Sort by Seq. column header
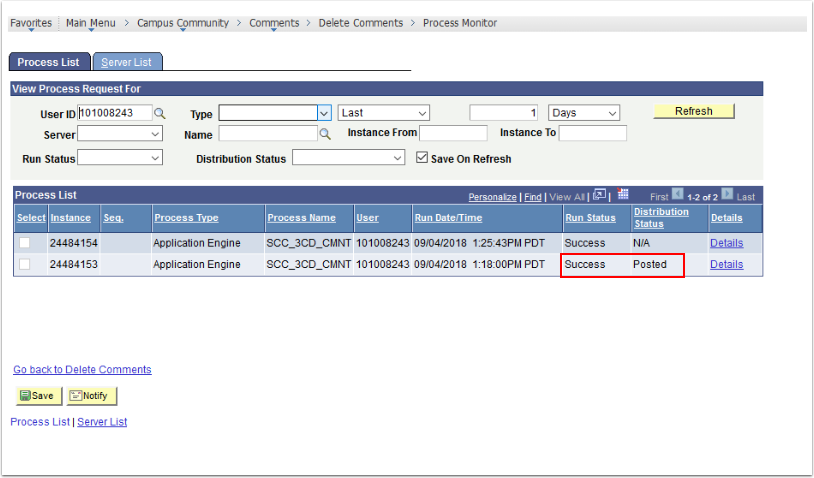Viewport: 814px width, 478px height. tap(113, 218)
